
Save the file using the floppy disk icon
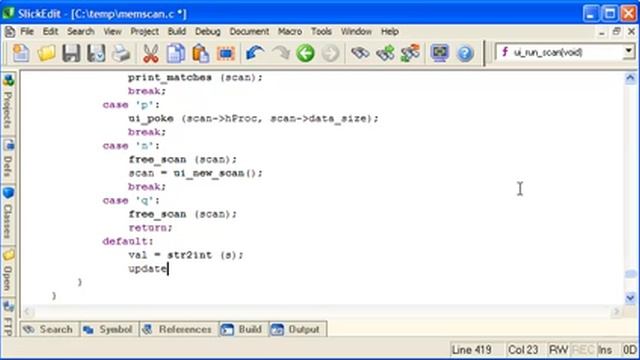(x=71, y=53)
